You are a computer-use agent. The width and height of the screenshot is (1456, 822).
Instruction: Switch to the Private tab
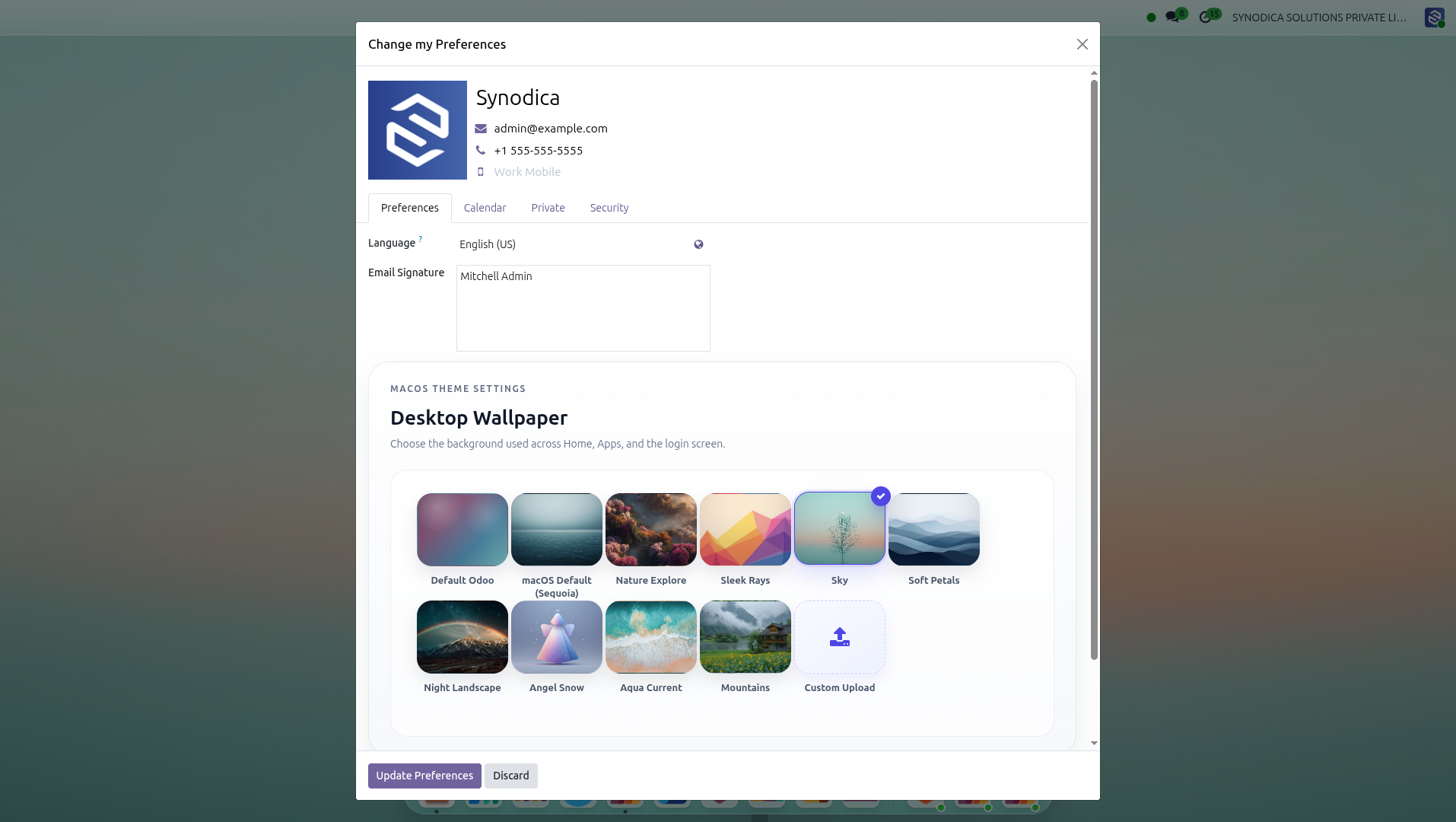coord(548,208)
